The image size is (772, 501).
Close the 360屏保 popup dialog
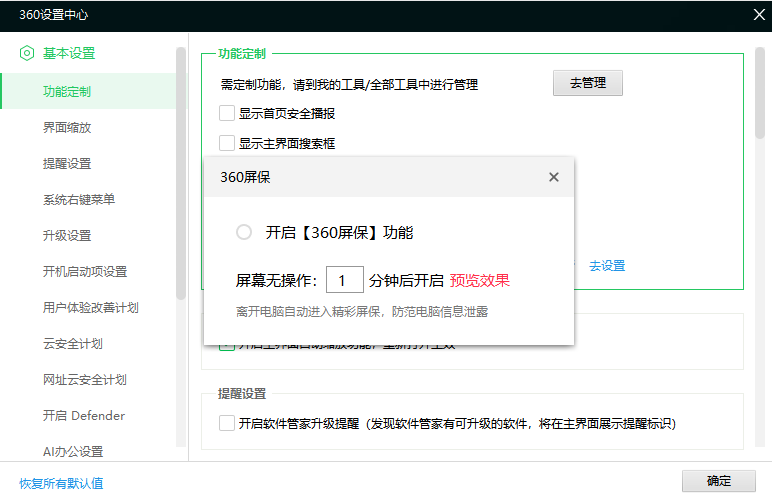pyautogui.click(x=554, y=177)
